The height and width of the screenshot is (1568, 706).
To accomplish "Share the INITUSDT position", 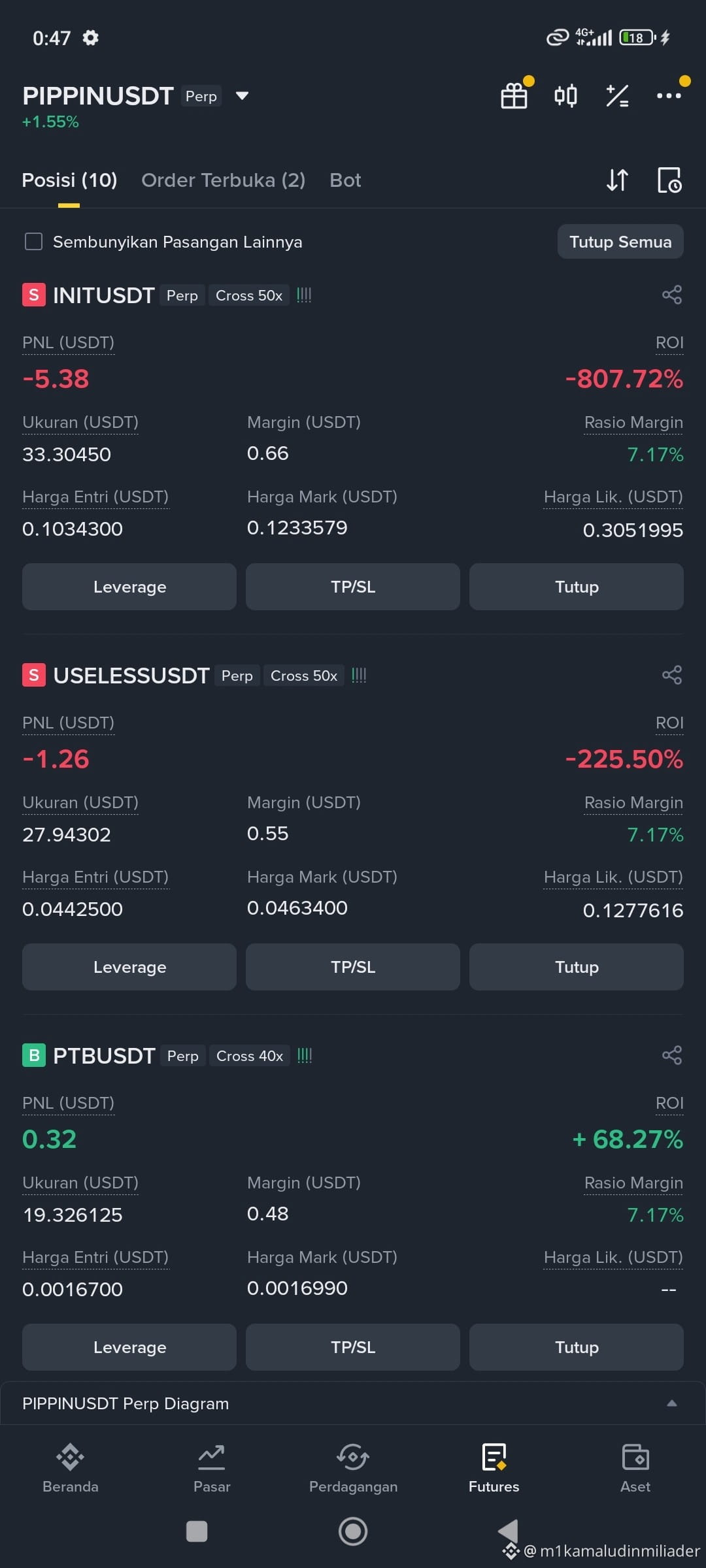I will point(671,295).
